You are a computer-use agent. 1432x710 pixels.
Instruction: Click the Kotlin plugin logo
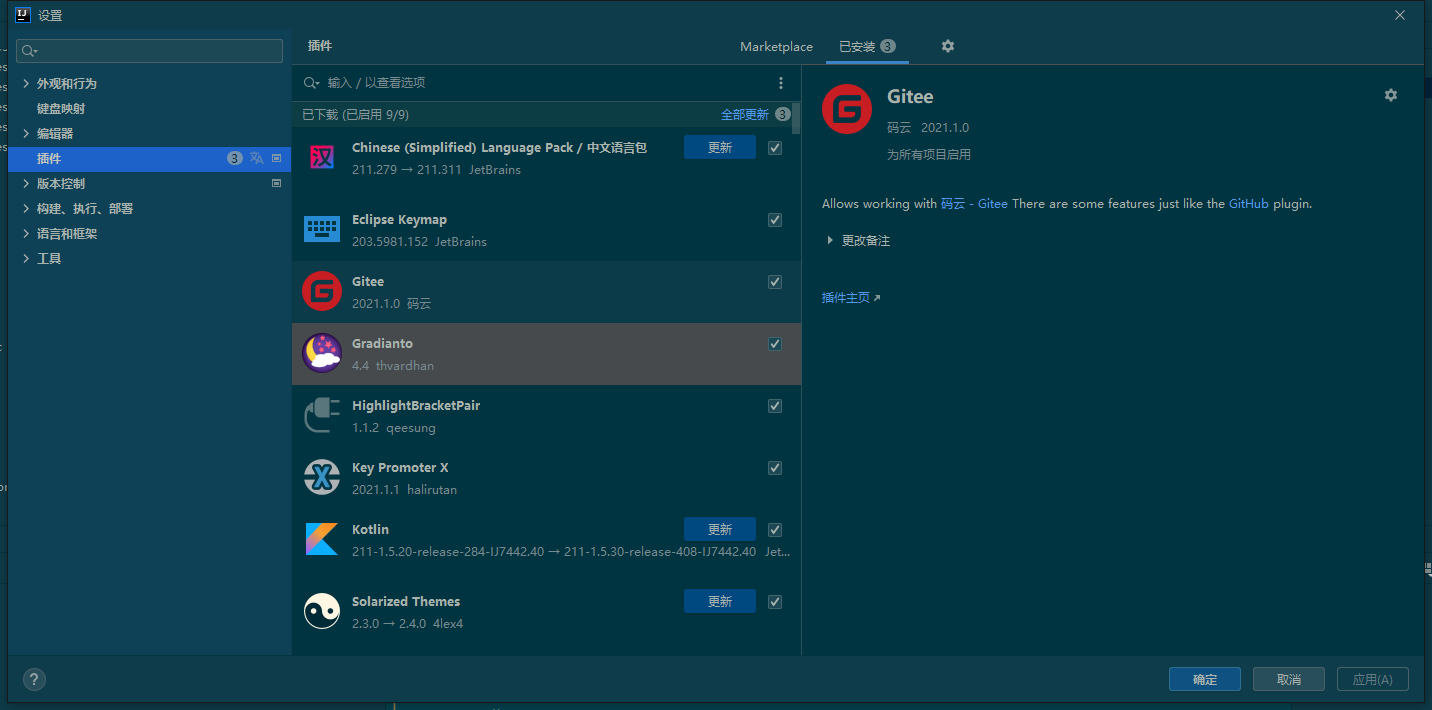(322, 539)
